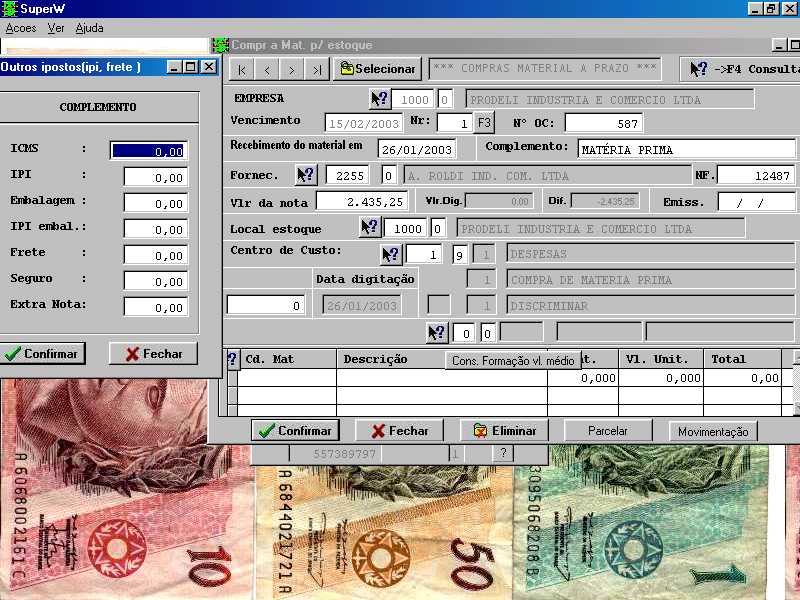Minimize the SuperW main window
The height and width of the screenshot is (600, 800).
[x=756, y=9]
